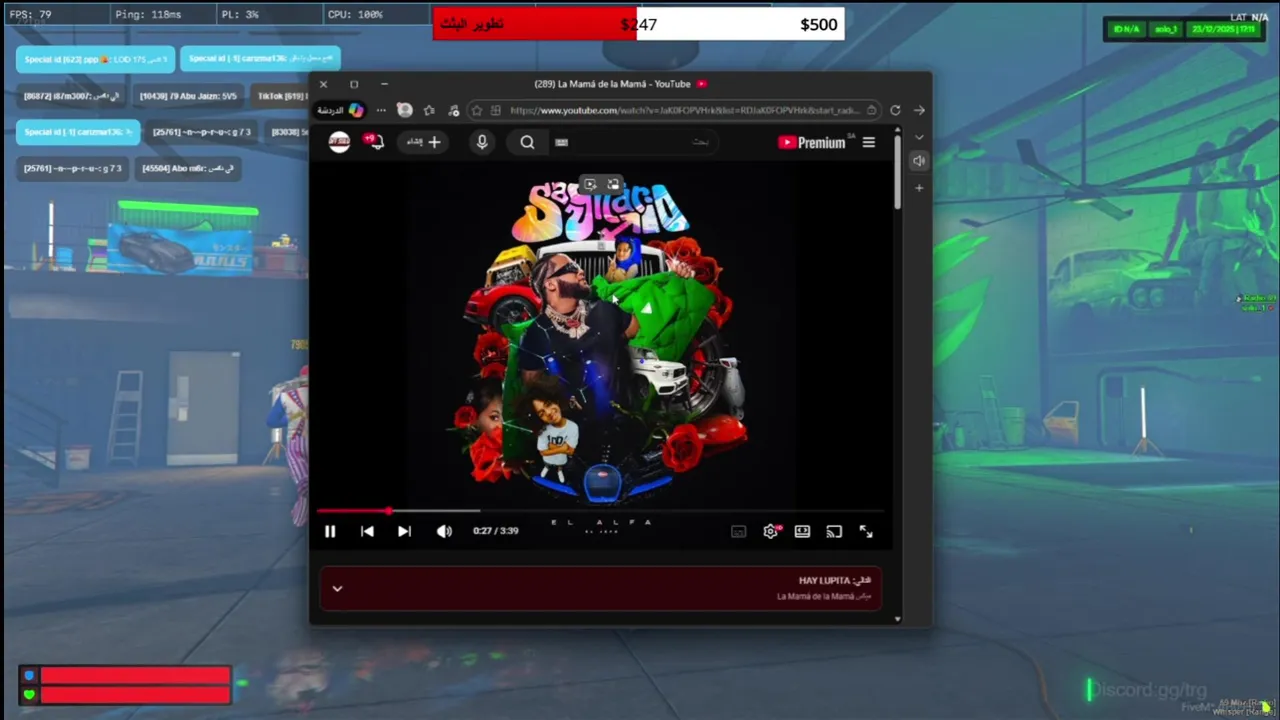Add sidebar item with plus icon
Viewport: 1280px width, 720px height.
click(x=919, y=188)
